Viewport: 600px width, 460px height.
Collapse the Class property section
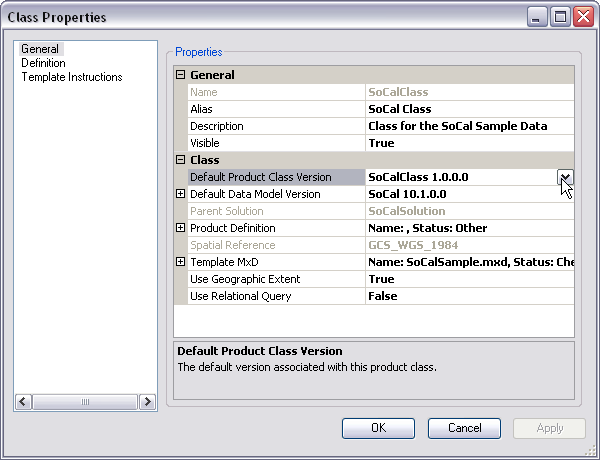pos(181,160)
